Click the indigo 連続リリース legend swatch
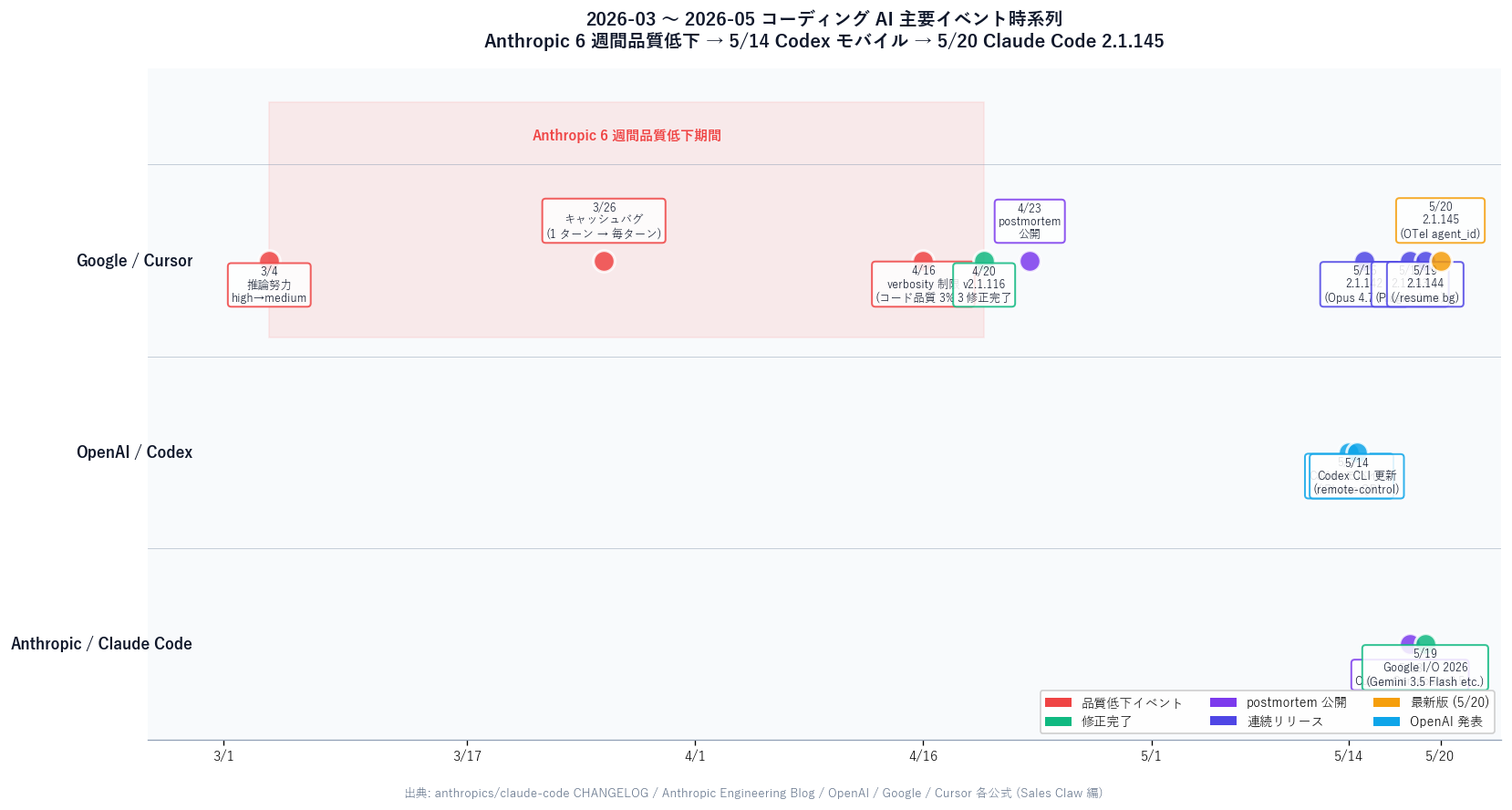The height and width of the screenshot is (810, 1512). coord(1223,722)
